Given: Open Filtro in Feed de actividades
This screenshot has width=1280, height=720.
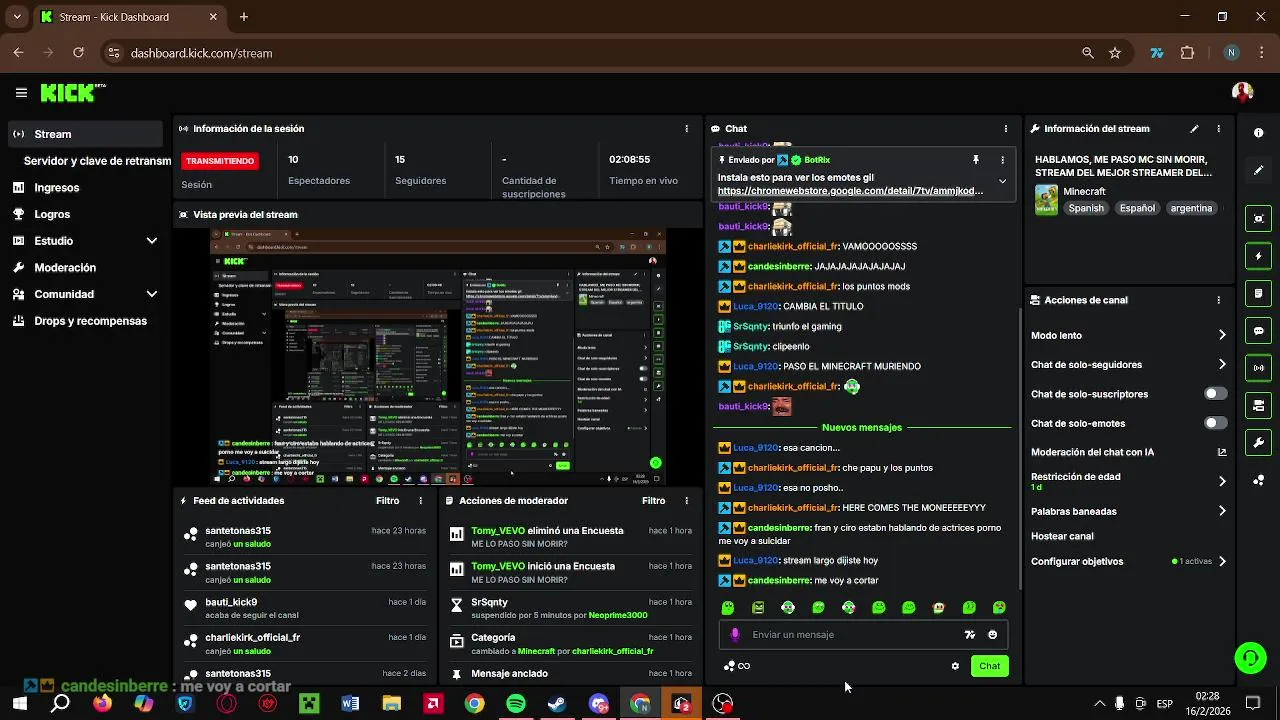Looking at the screenshot, I should pyautogui.click(x=387, y=501).
